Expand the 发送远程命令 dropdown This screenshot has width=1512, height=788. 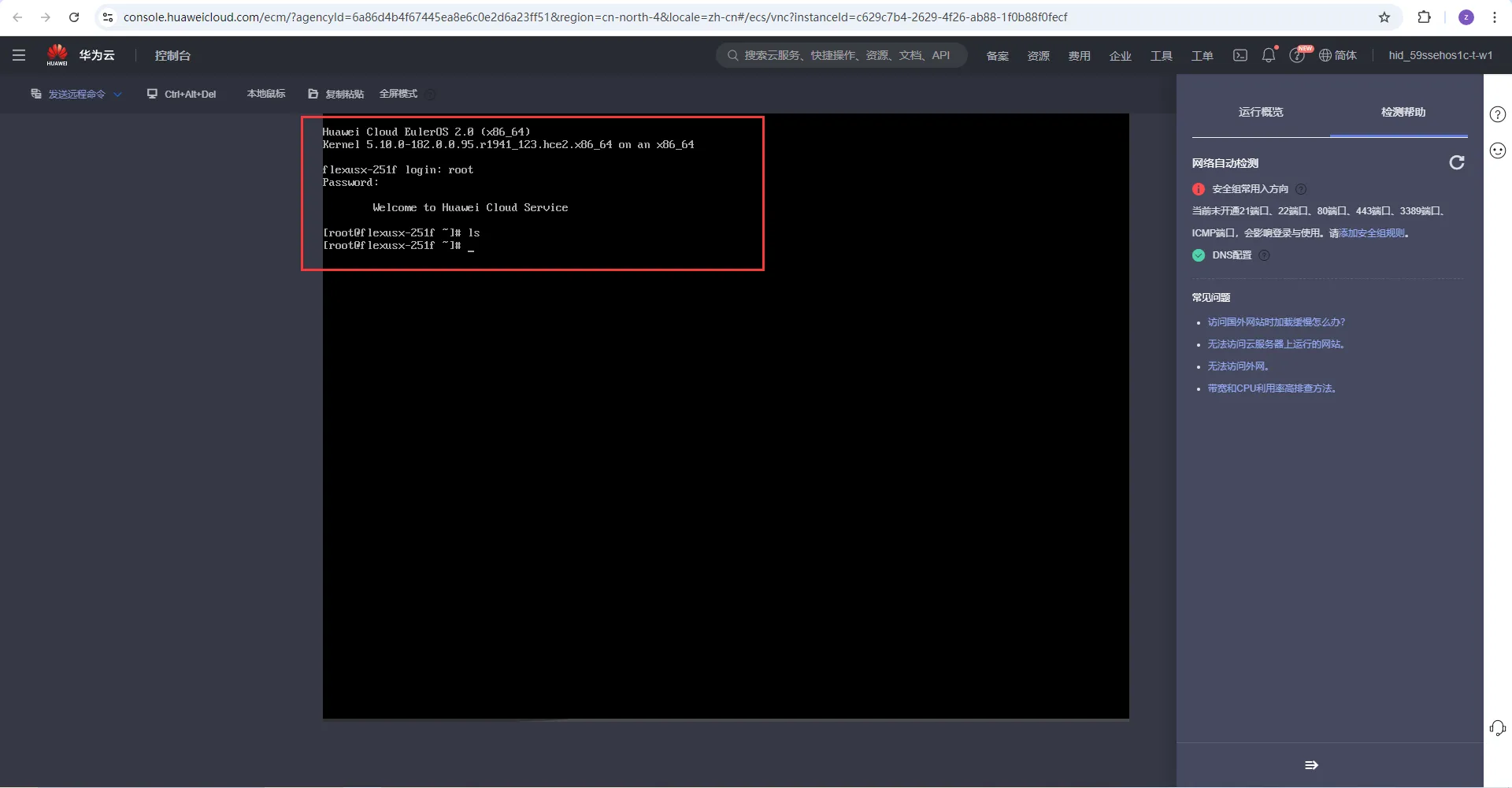coord(76,94)
